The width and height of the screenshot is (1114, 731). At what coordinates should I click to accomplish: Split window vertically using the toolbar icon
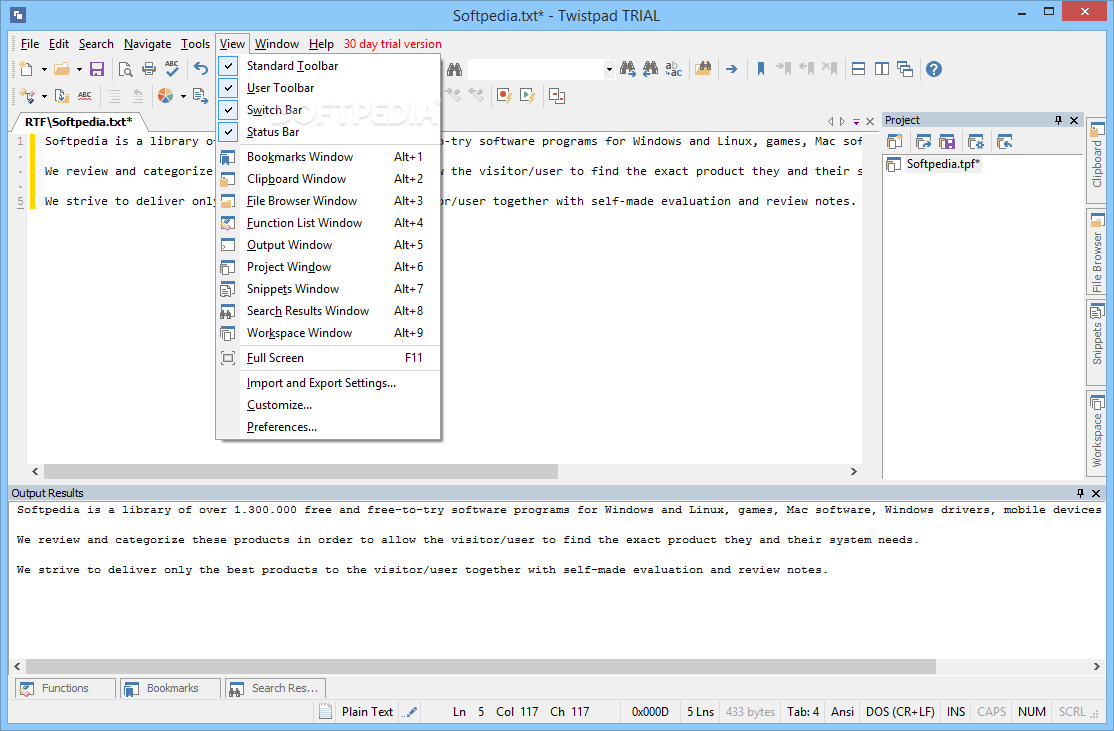[x=882, y=69]
